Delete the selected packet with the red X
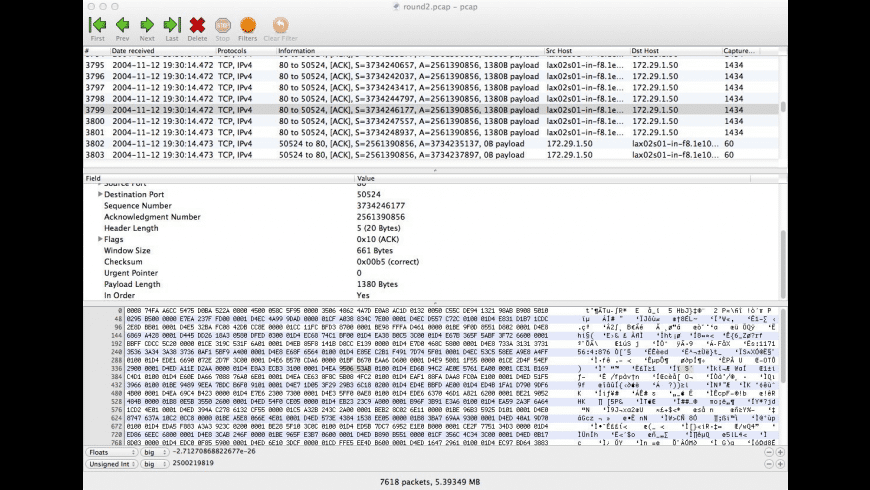 (x=197, y=29)
